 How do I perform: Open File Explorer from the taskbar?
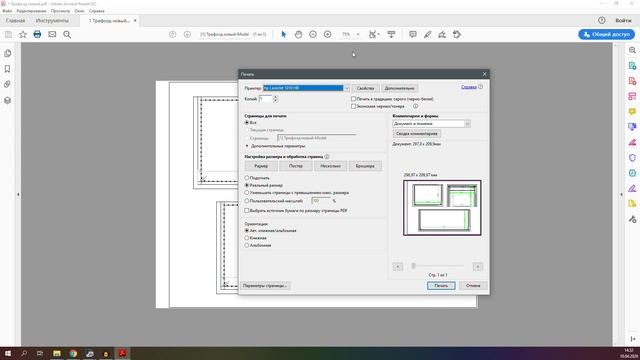click(x=57, y=353)
